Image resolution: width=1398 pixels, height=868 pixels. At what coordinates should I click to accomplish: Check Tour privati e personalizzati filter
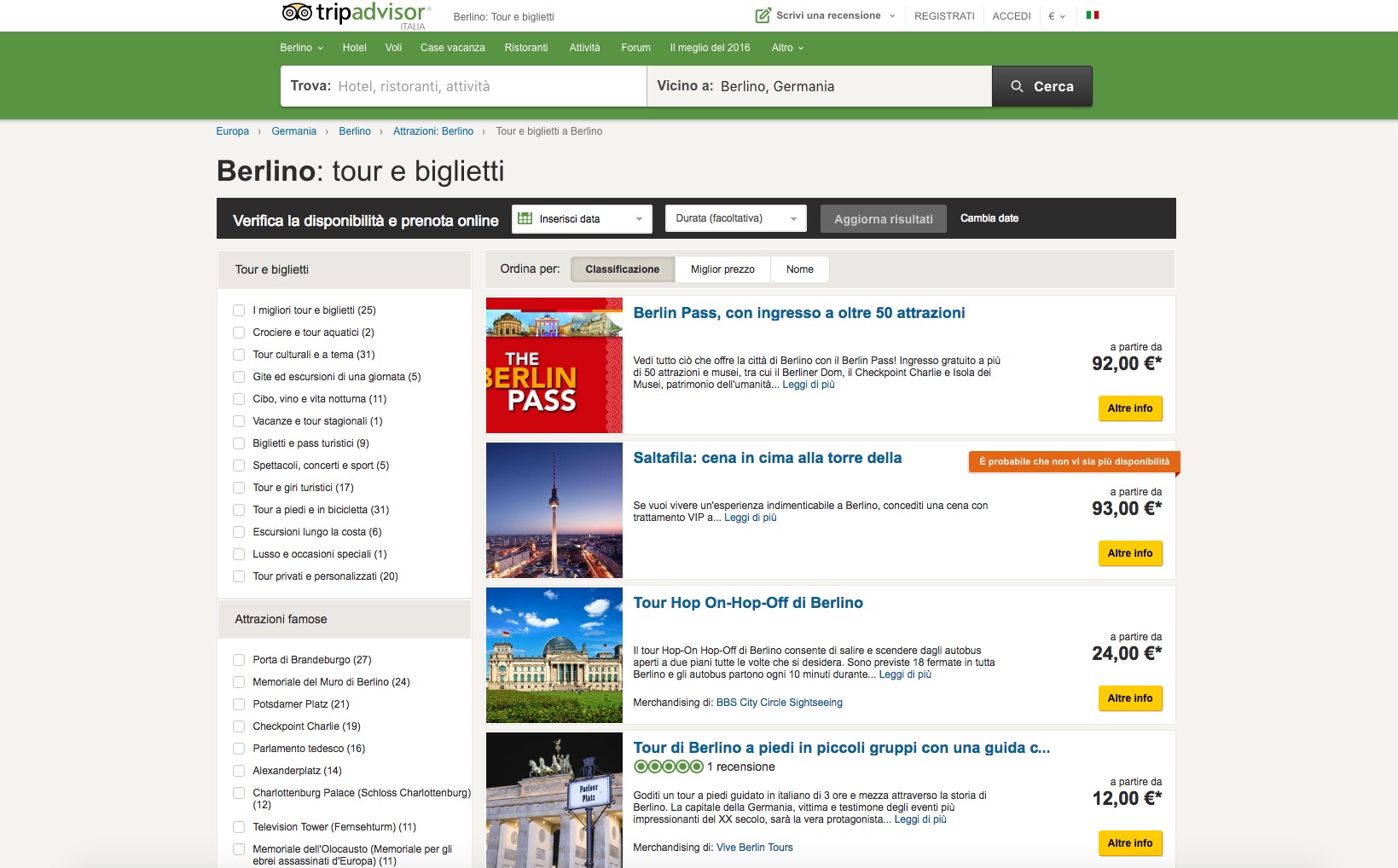point(239,576)
